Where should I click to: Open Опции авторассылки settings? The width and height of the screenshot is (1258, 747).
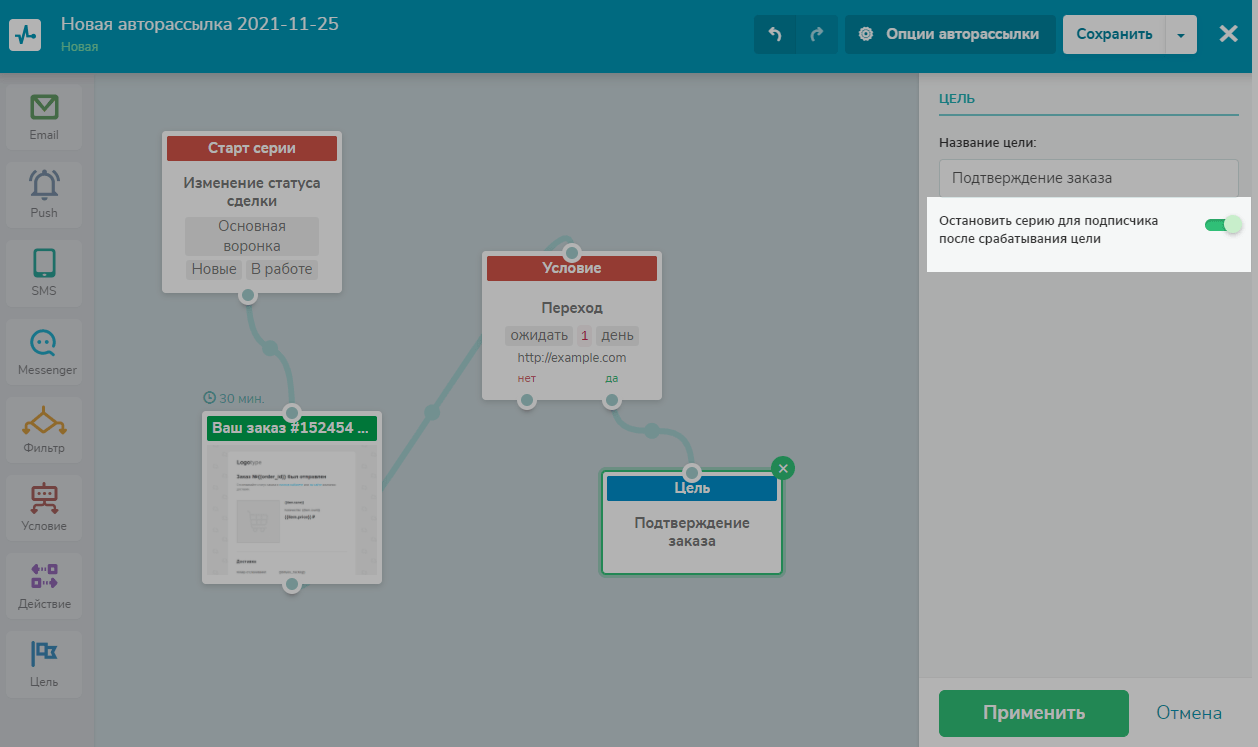[x=950, y=34]
